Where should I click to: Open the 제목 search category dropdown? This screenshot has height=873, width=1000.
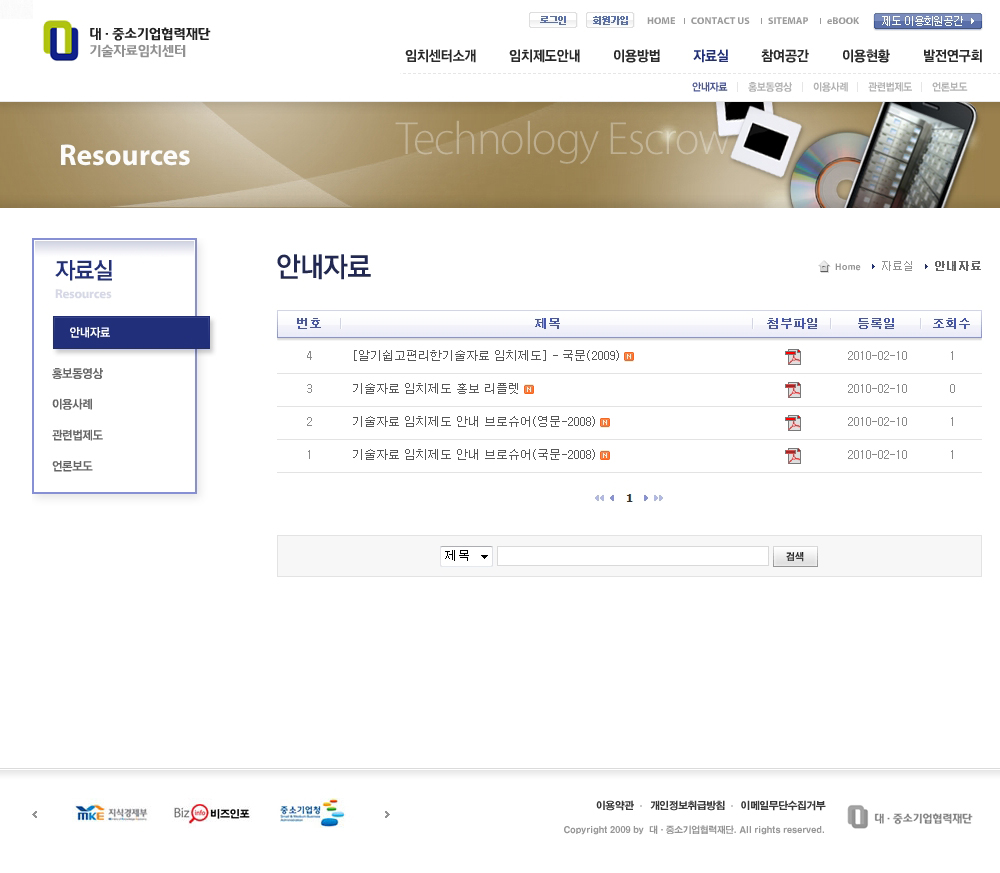466,556
